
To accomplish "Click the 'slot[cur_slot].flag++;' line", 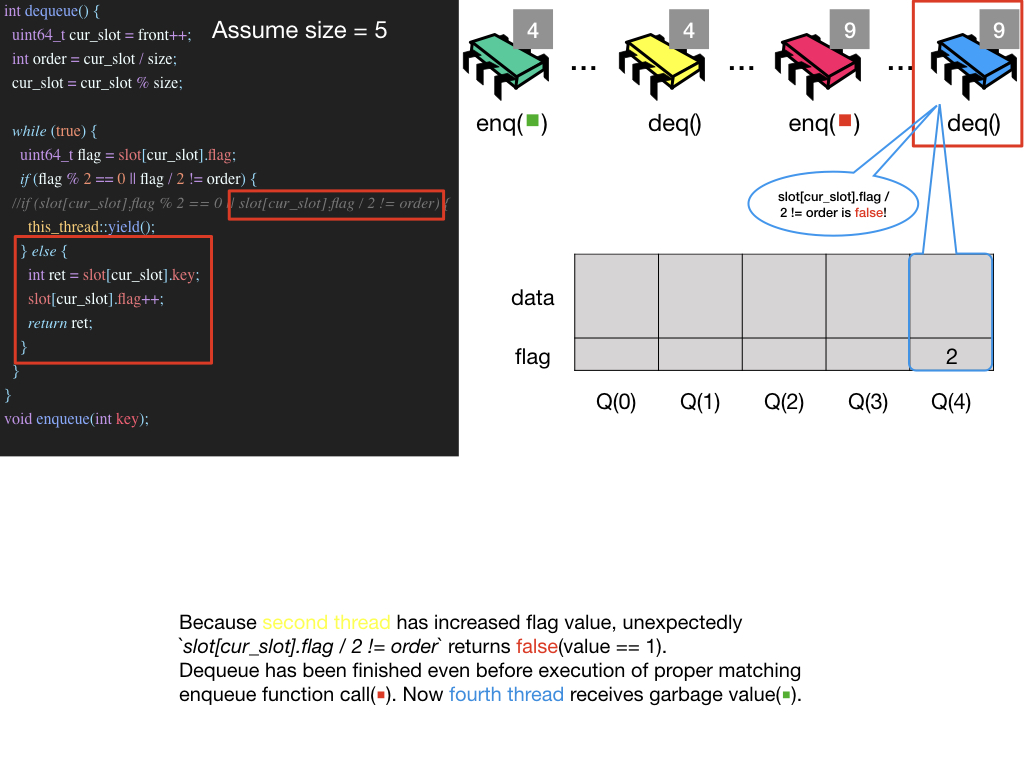I will pos(95,299).
